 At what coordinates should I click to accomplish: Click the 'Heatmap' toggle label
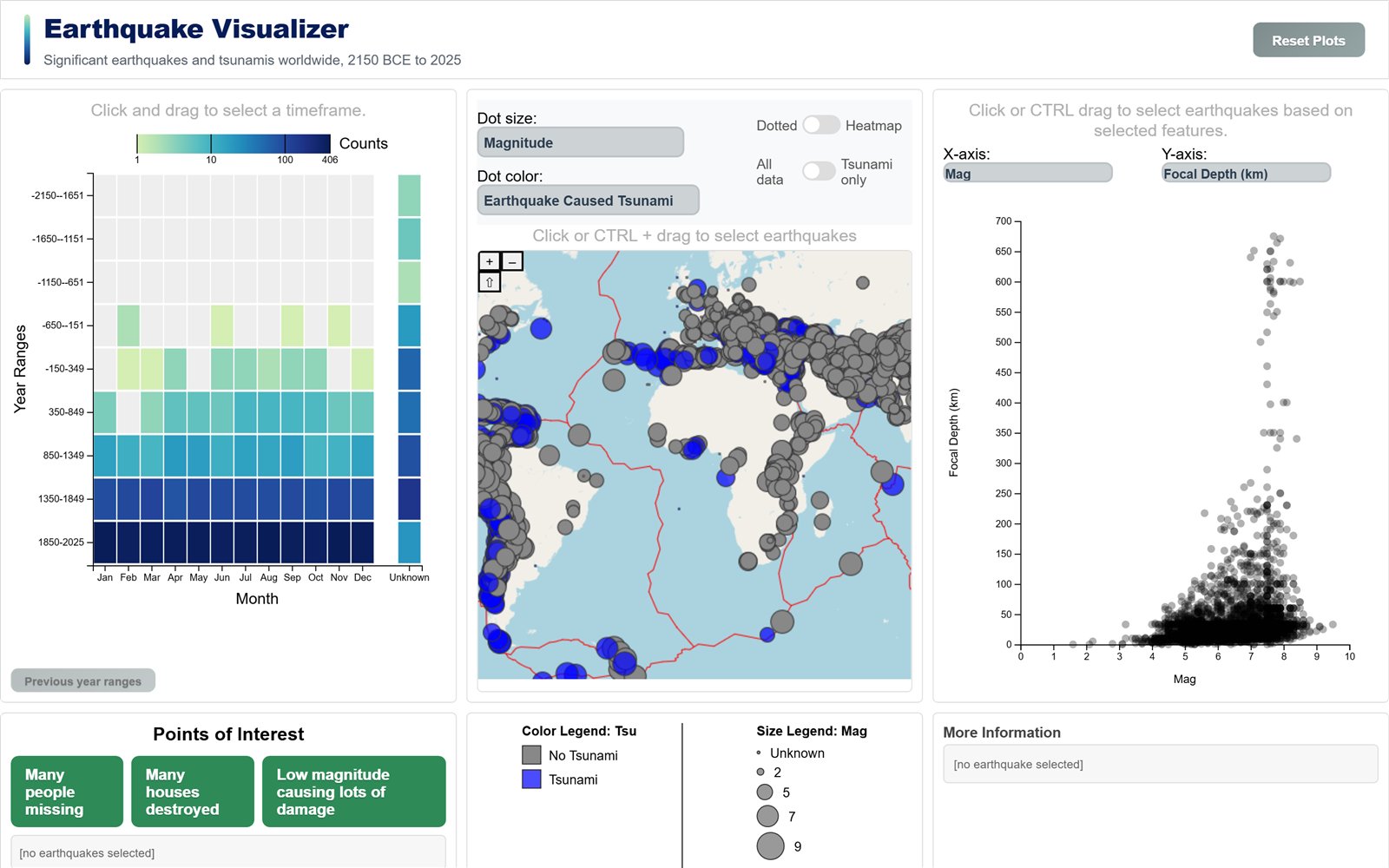(873, 126)
